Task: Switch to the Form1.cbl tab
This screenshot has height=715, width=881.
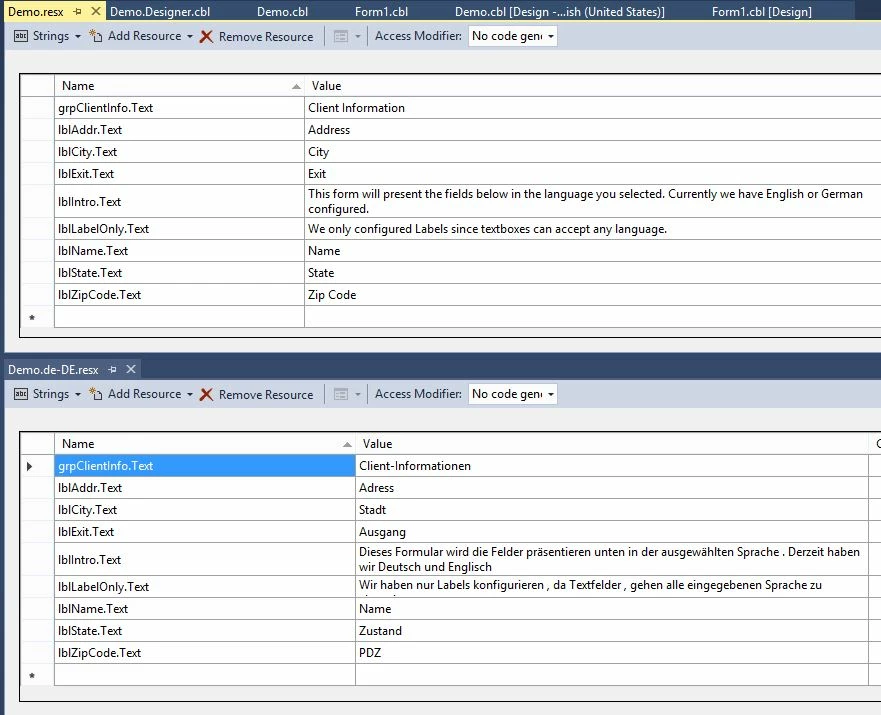Action: (382, 12)
